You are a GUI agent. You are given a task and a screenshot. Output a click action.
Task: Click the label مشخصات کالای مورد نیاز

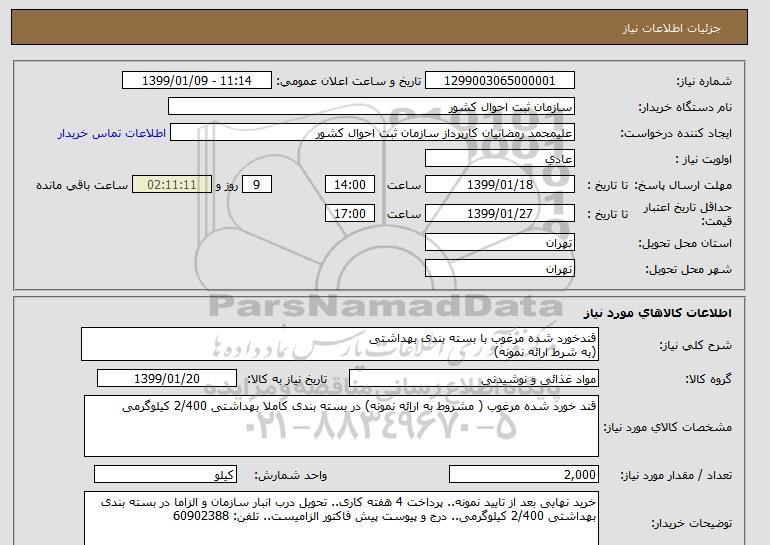pos(667,427)
